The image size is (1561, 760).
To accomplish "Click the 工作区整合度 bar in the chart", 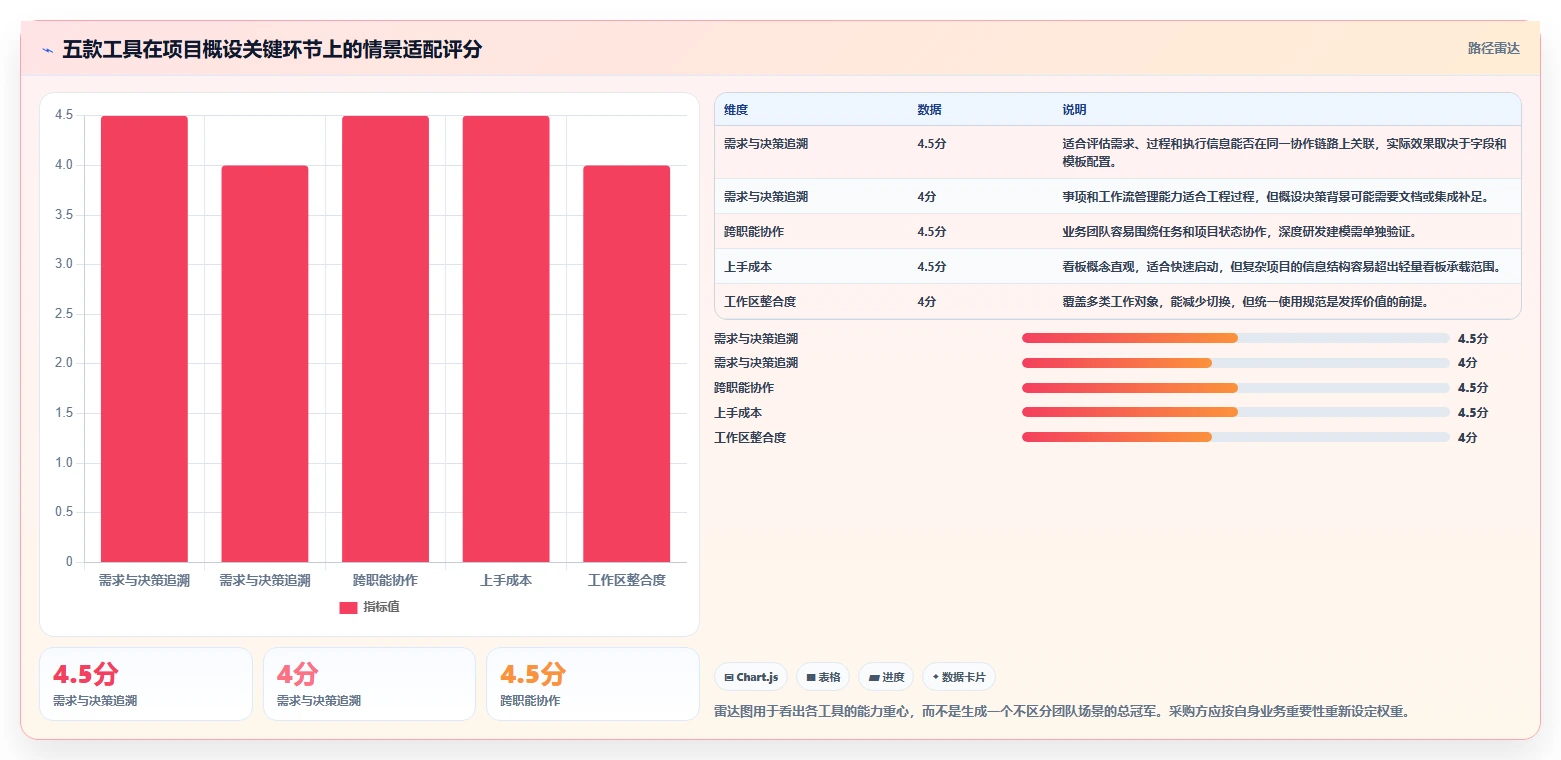I will [626, 364].
